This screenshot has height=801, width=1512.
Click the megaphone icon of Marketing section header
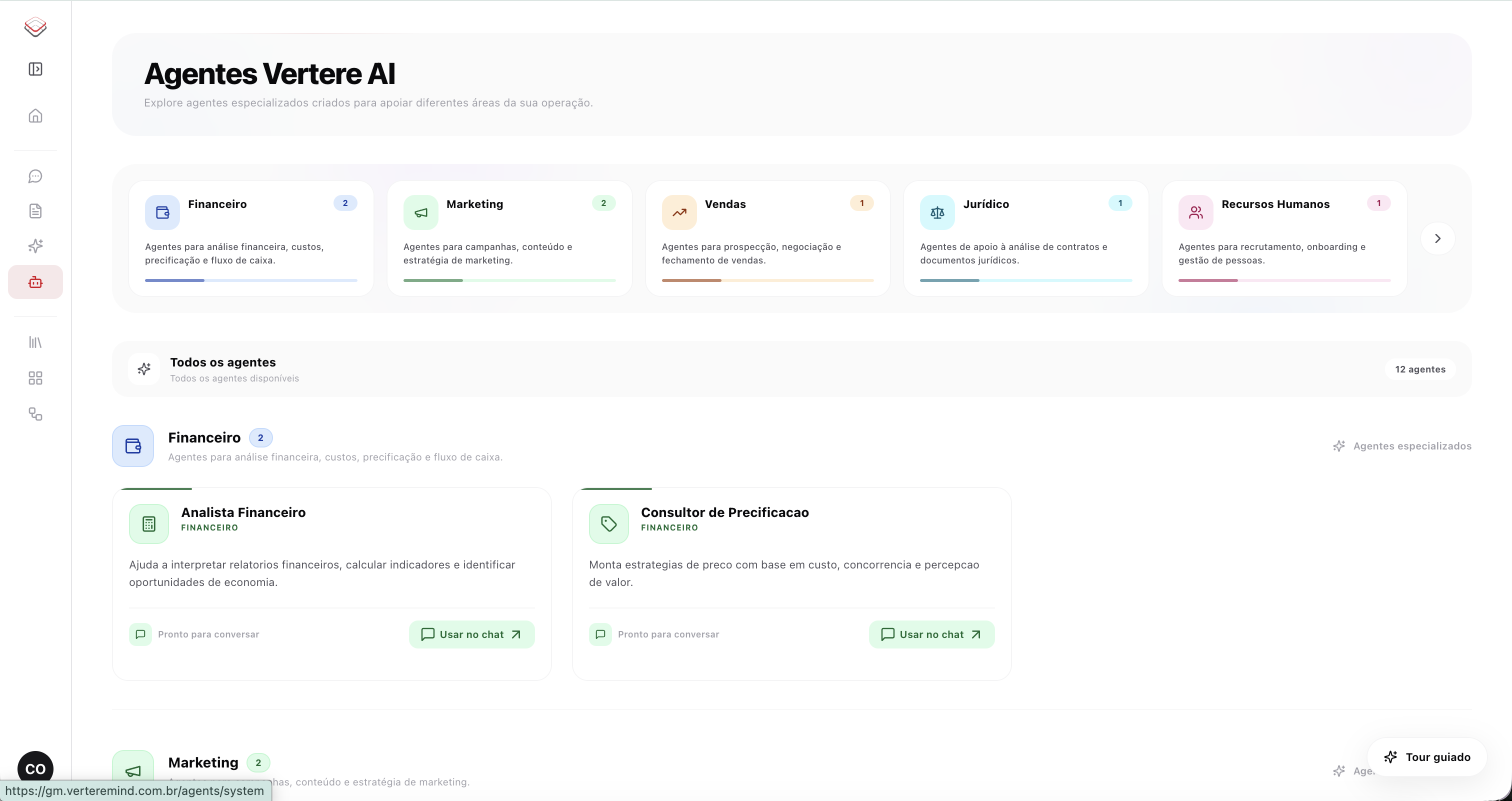click(x=133, y=771)
